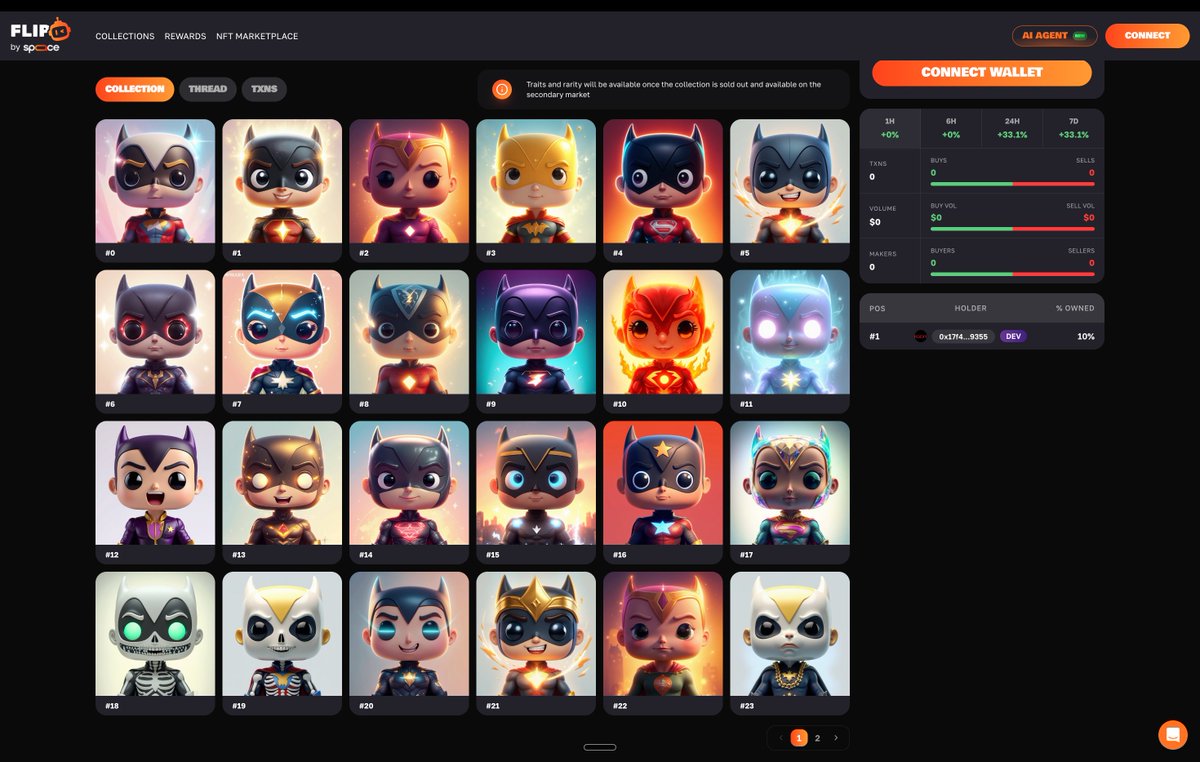Image resolution: width=1200 pixels, height=762 pixels.
Task: Click the POS column header
Action: pyautogui.click(x=877, y=308)
